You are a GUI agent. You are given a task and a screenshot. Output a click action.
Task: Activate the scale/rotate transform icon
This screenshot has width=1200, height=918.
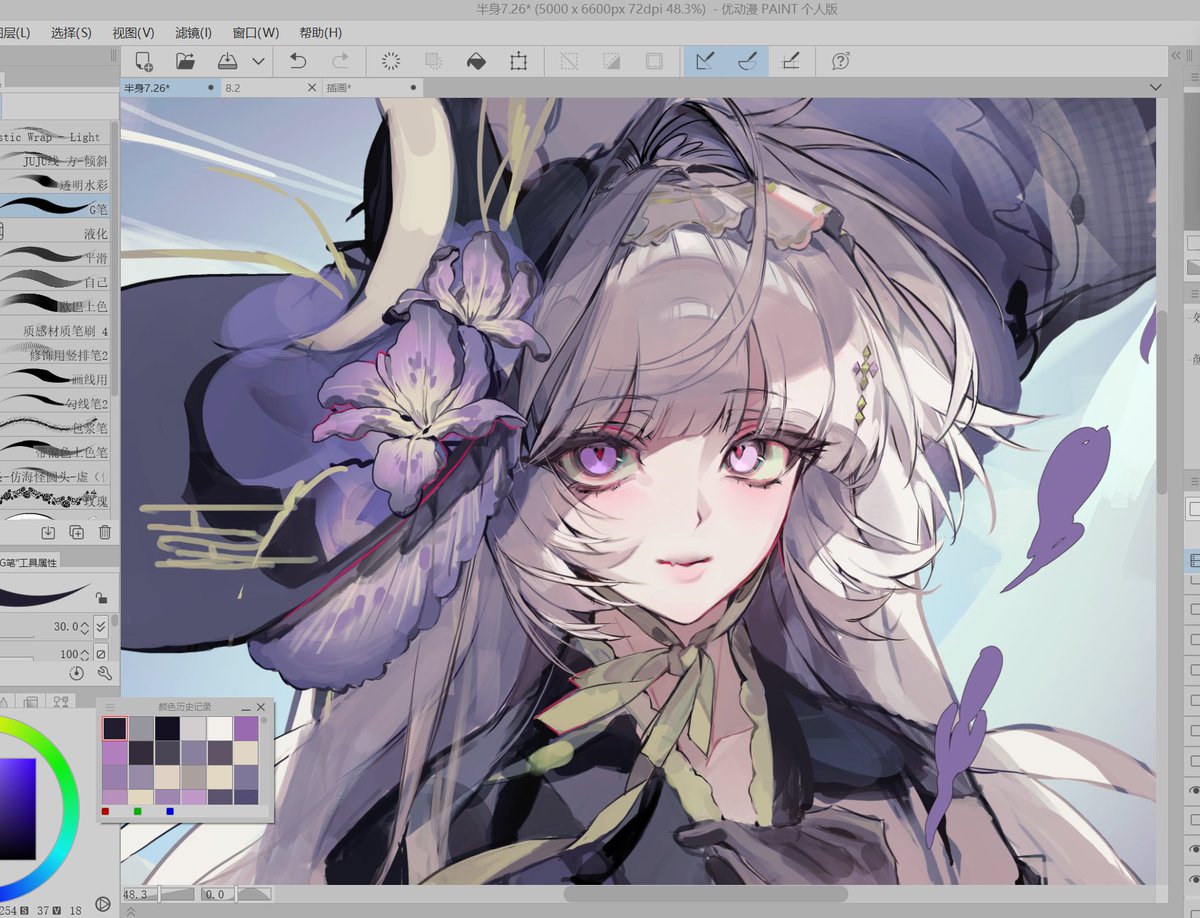(x=518, y=61)
